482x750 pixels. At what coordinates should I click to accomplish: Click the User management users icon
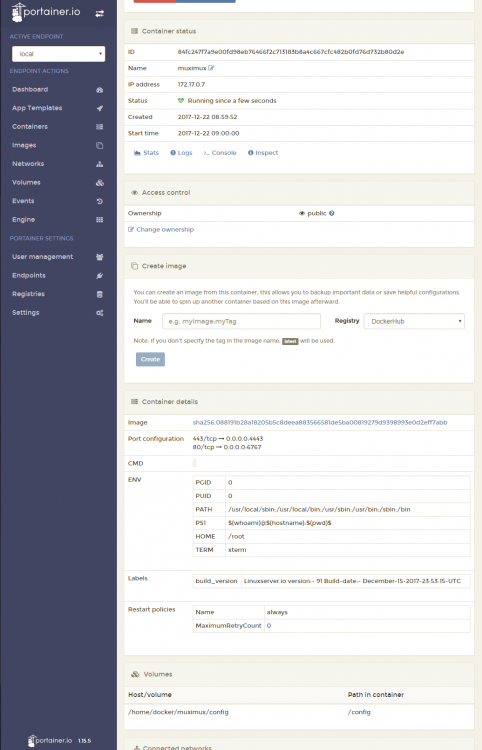99,257
